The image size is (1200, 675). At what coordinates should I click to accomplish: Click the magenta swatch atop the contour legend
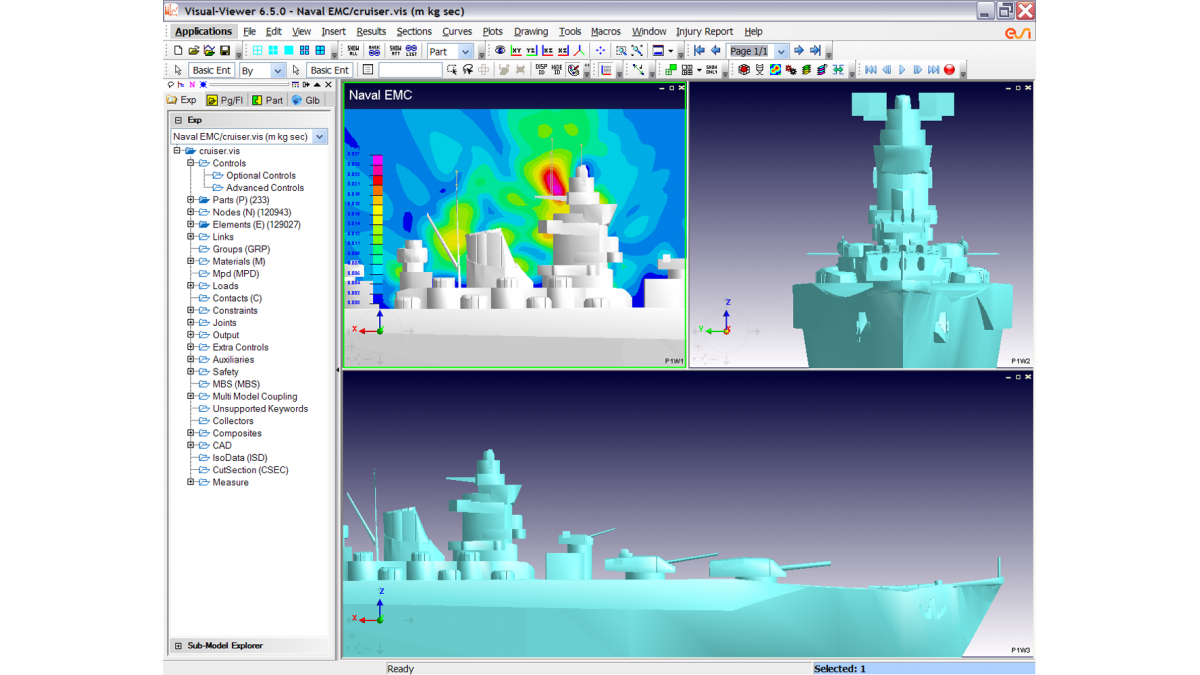click(x=377, y=160)
